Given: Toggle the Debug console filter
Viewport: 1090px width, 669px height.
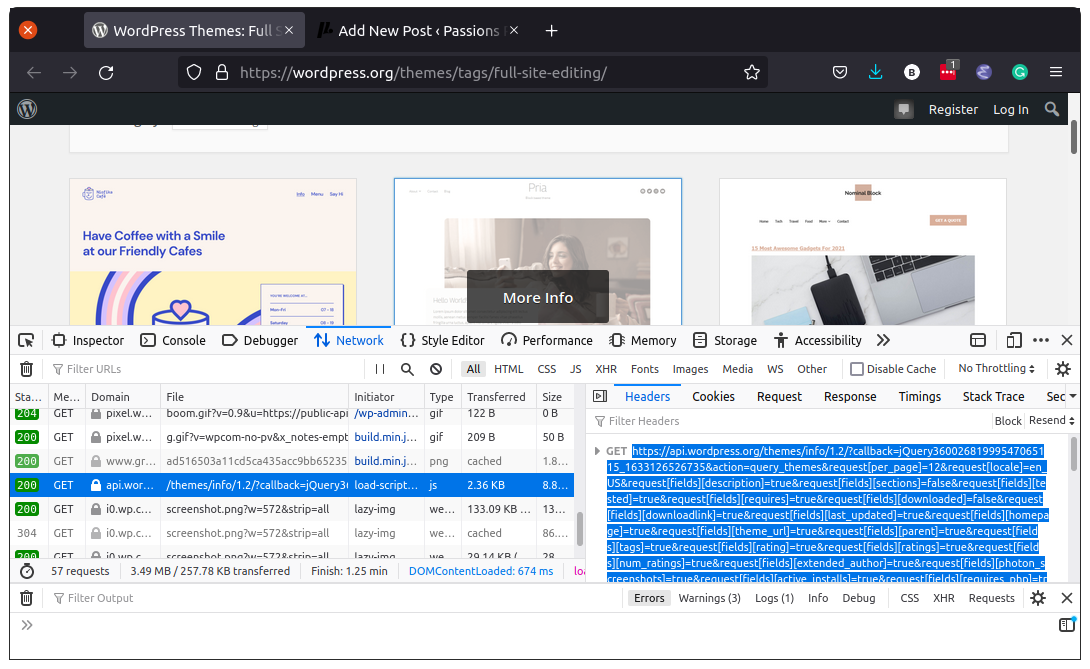Looking at the screenshot, I should (859, 598).
